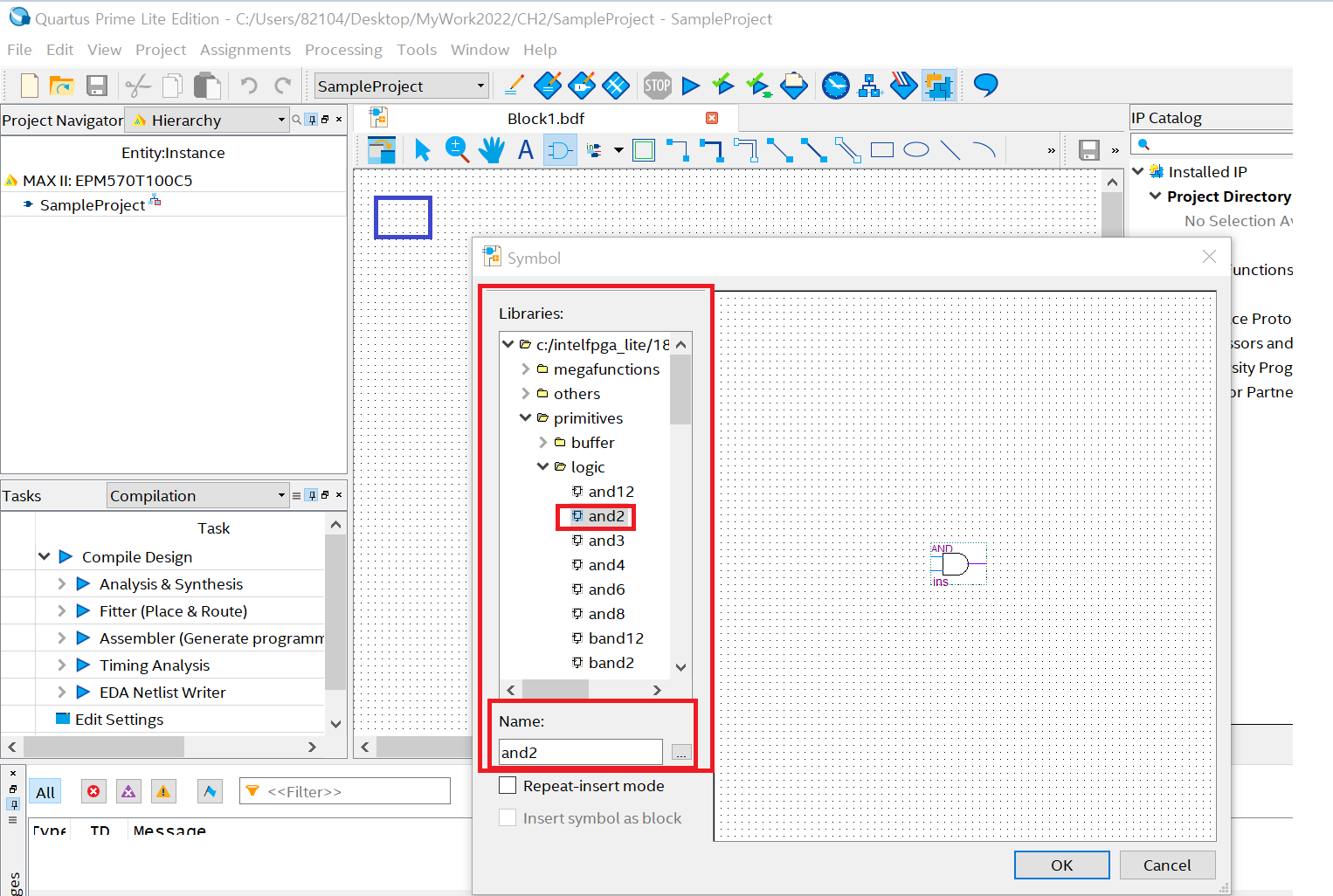Screen dimensions: 1333x896
Task: Select the Zoom magnifier tool
Action: [x=457, y=150]
